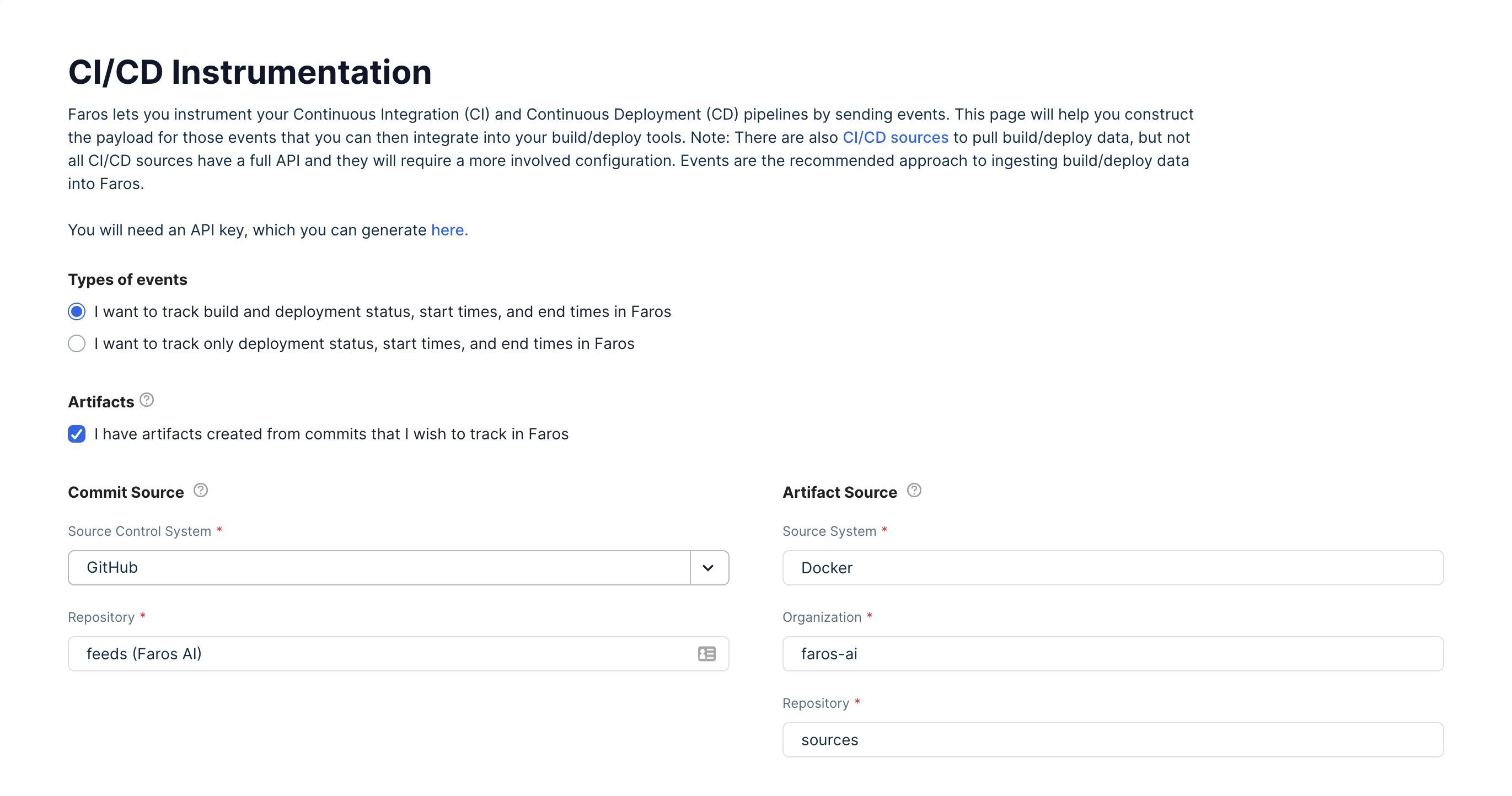Open the CI/CD sources link
1512x796 pixels.
[x=895, y=137]
